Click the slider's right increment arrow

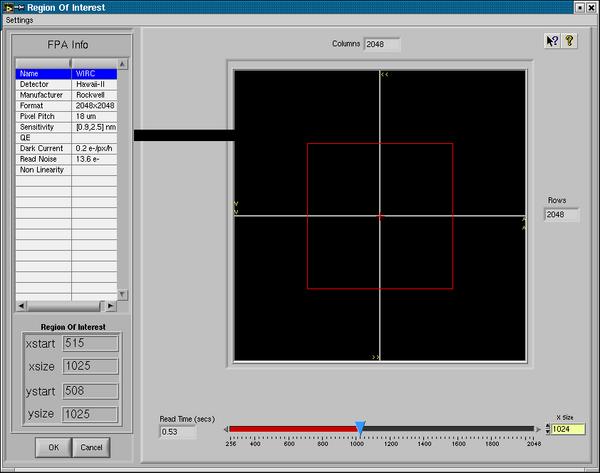pos(540,429)
